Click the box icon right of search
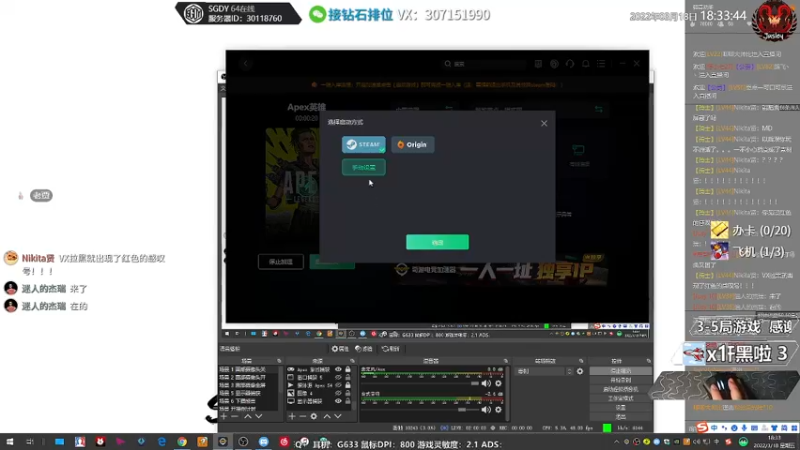This screenshot has width=800, height=450. (x=538, y=64)
